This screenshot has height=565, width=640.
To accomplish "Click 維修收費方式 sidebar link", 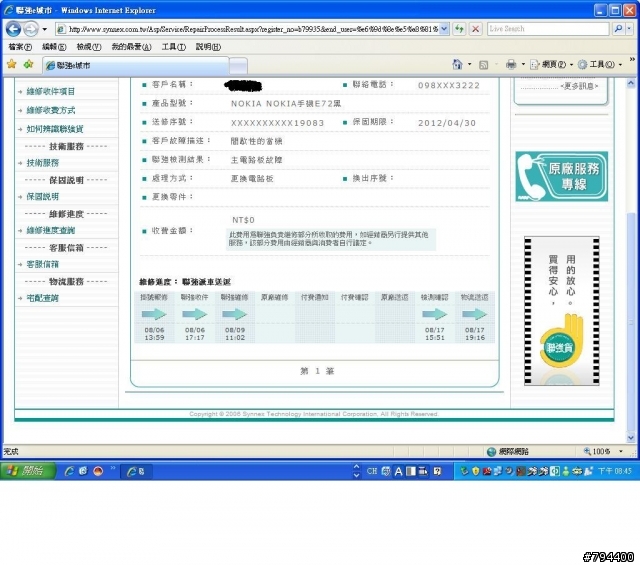I will pyautogui.click(x=51, y=110).
